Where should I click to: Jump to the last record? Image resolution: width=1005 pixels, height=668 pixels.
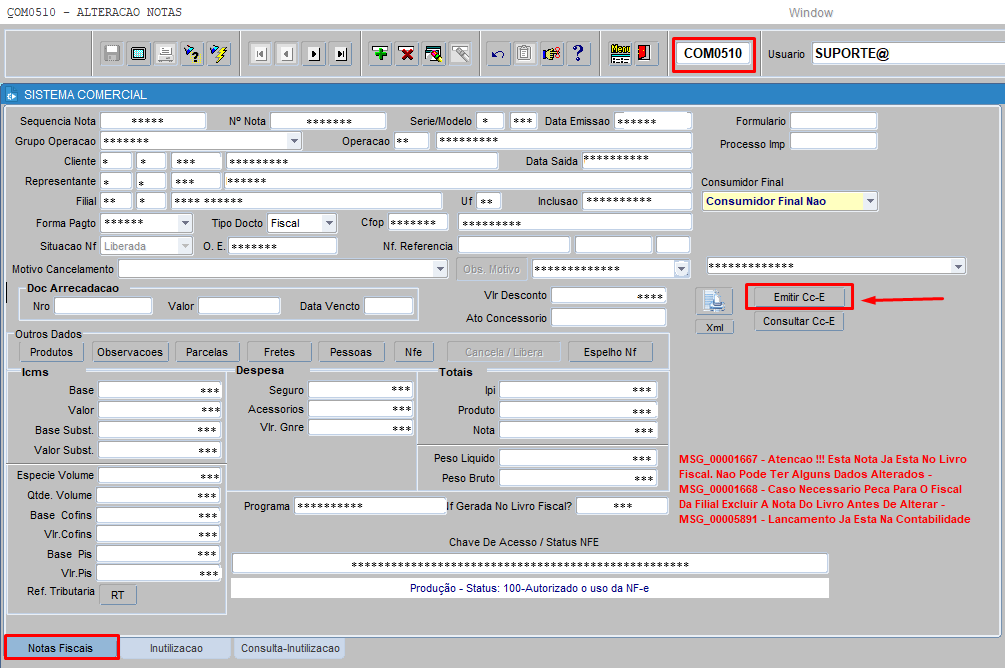tap(341, 54)
